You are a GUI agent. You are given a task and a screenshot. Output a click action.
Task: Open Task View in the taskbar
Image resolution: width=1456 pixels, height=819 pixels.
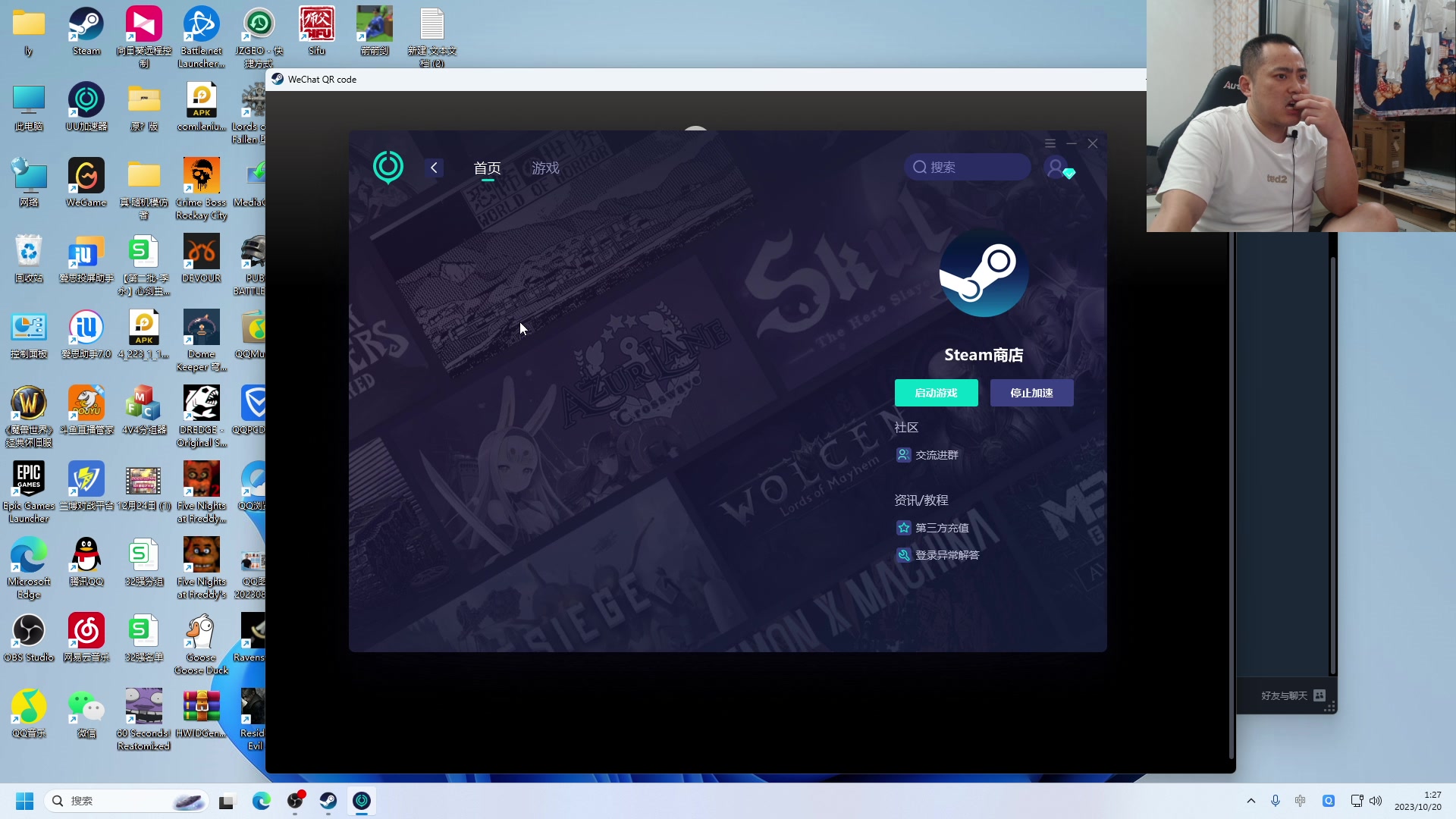(227, 801)
